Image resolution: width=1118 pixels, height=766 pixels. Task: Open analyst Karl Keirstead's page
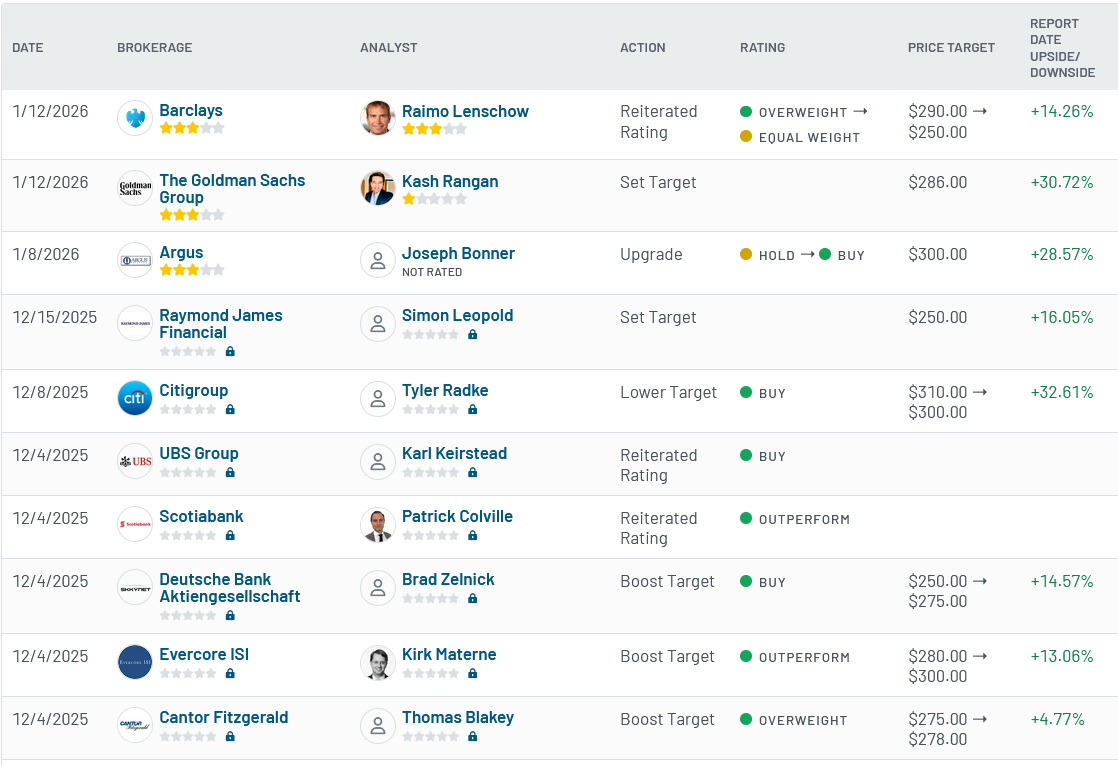tap(454, 453)
